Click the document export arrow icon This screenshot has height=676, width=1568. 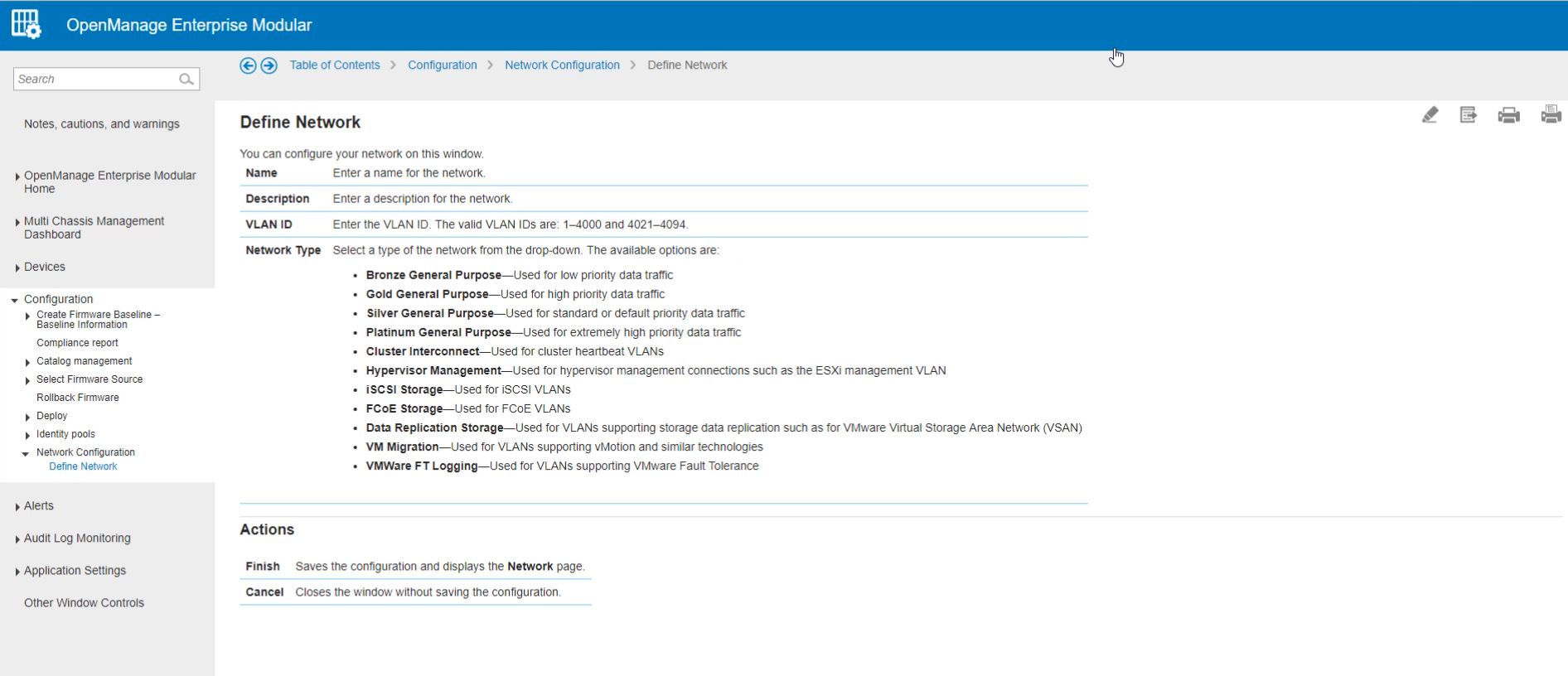(1468, 115)
